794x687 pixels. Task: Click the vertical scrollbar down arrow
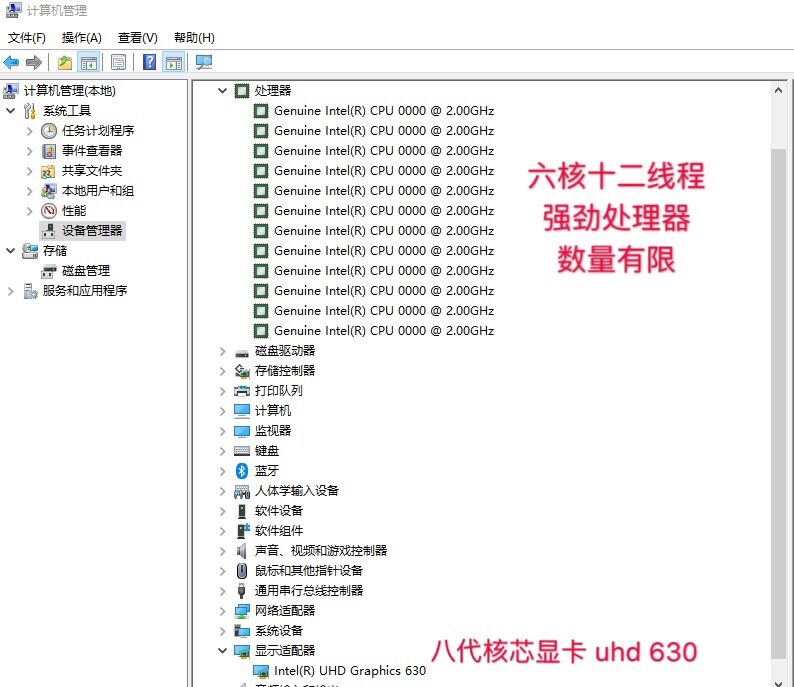(778, 683)
